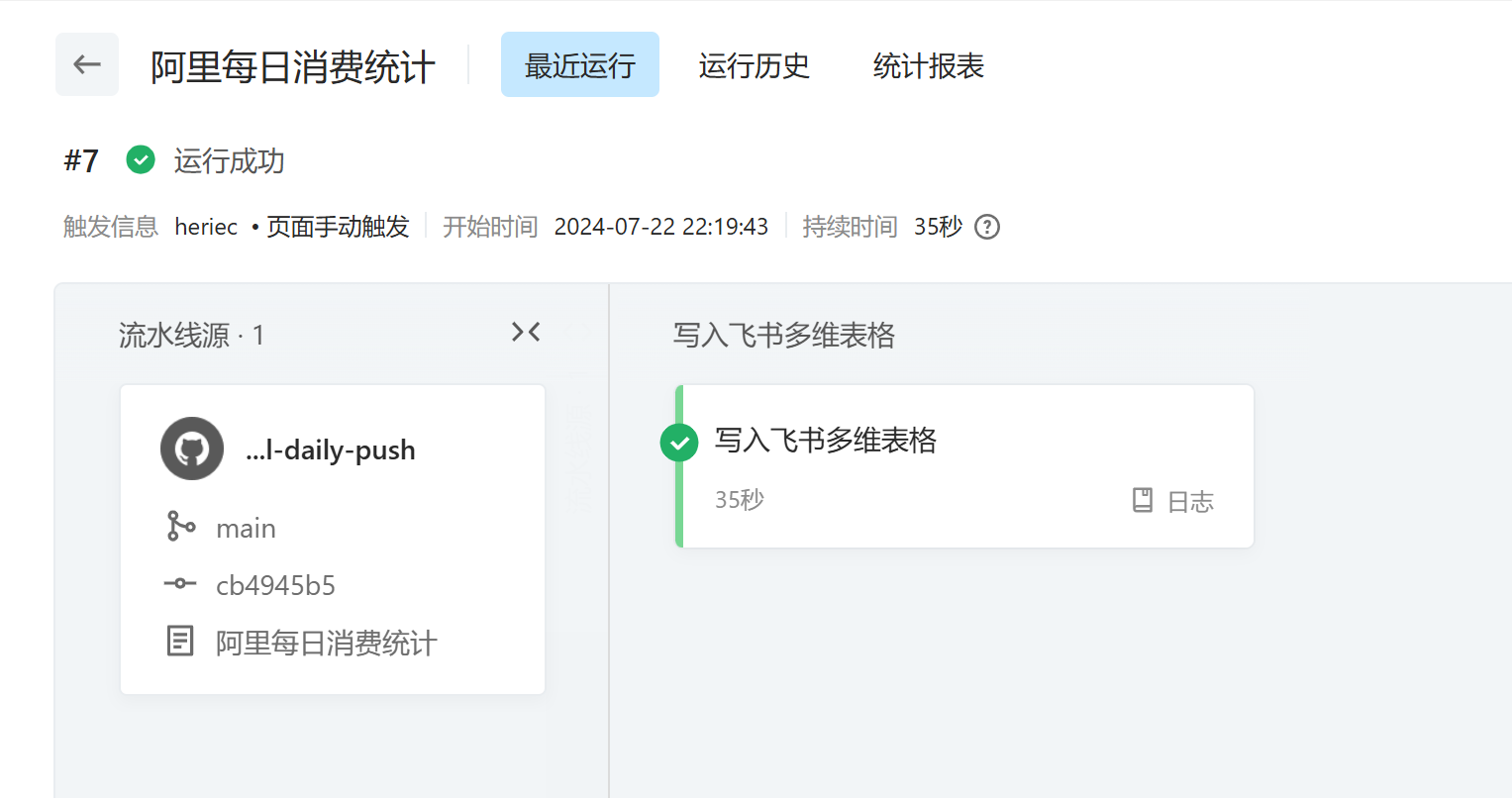Screen dimensions: 1512x798
Task: Click trigger user heriec
Action: click(x=206, y=227)
